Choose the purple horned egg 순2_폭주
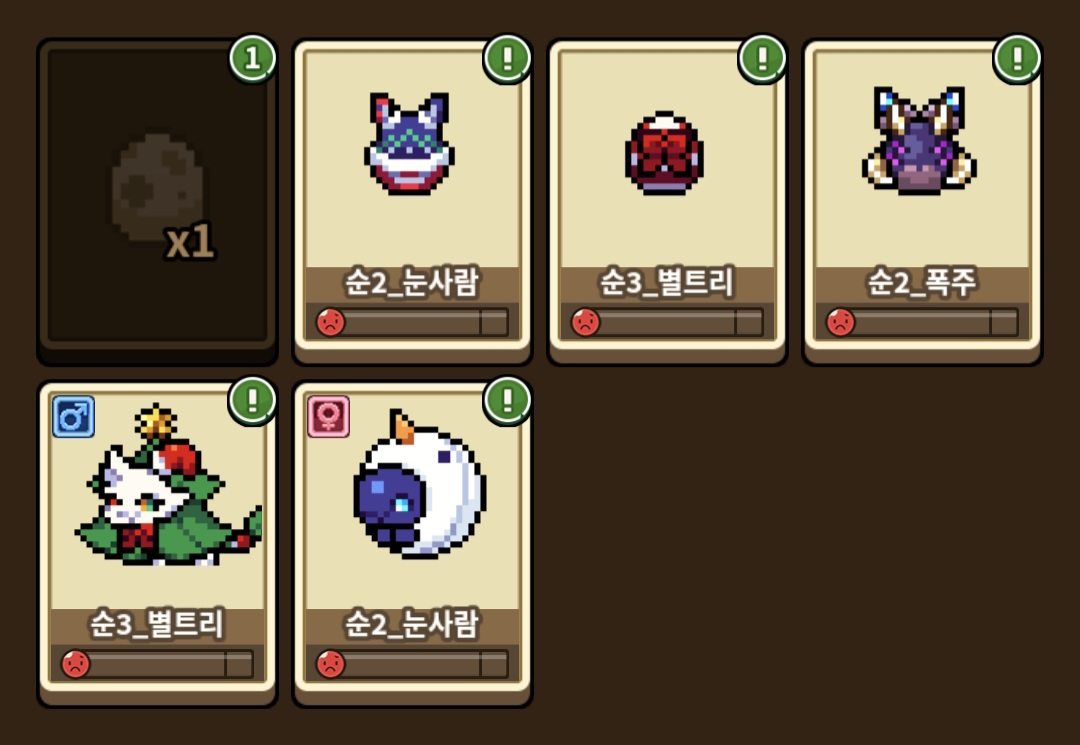This screenshot has height=745, width=1080. 922,201
